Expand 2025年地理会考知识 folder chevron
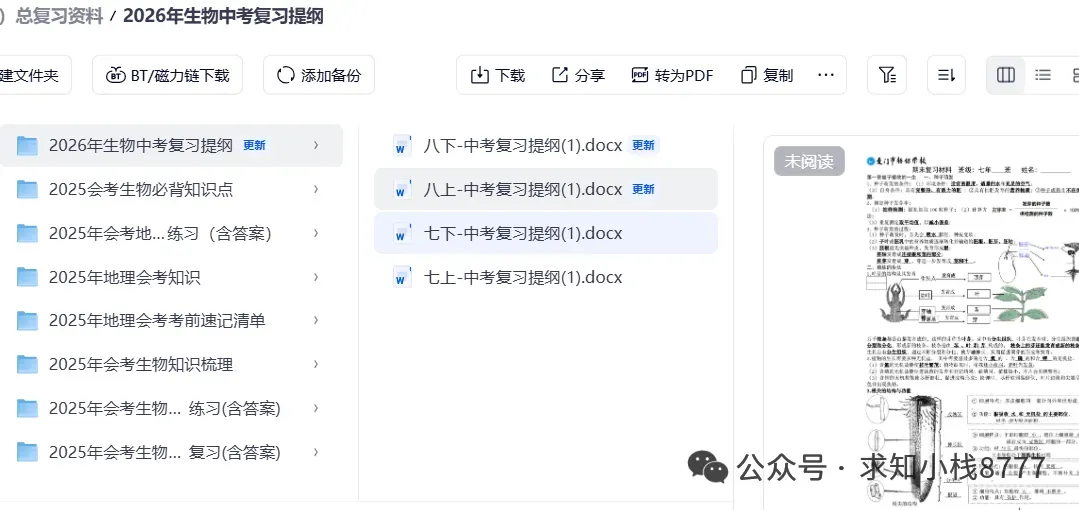The height and width of the screenshot is (510, 1079). tap(316, 277)
